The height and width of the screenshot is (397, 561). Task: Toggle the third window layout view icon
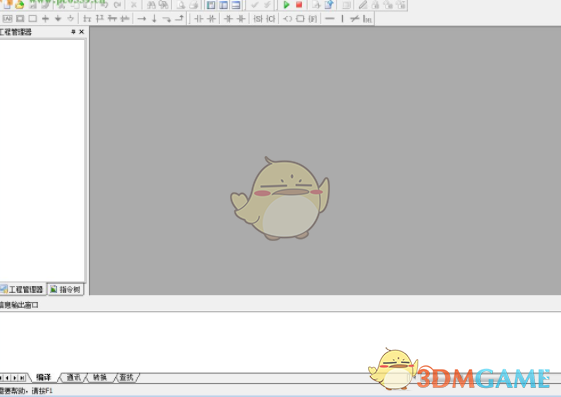point(236,5)
